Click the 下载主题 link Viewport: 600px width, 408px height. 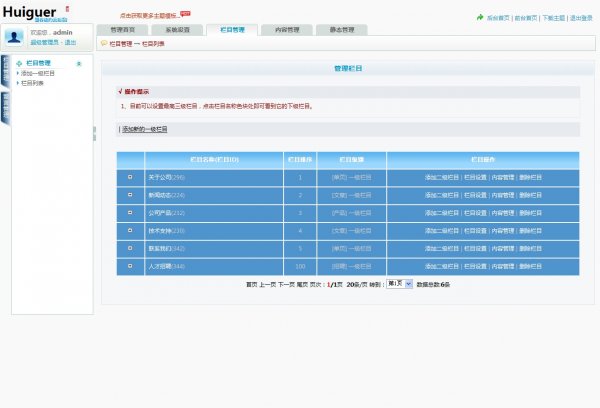tap(554, 18)
